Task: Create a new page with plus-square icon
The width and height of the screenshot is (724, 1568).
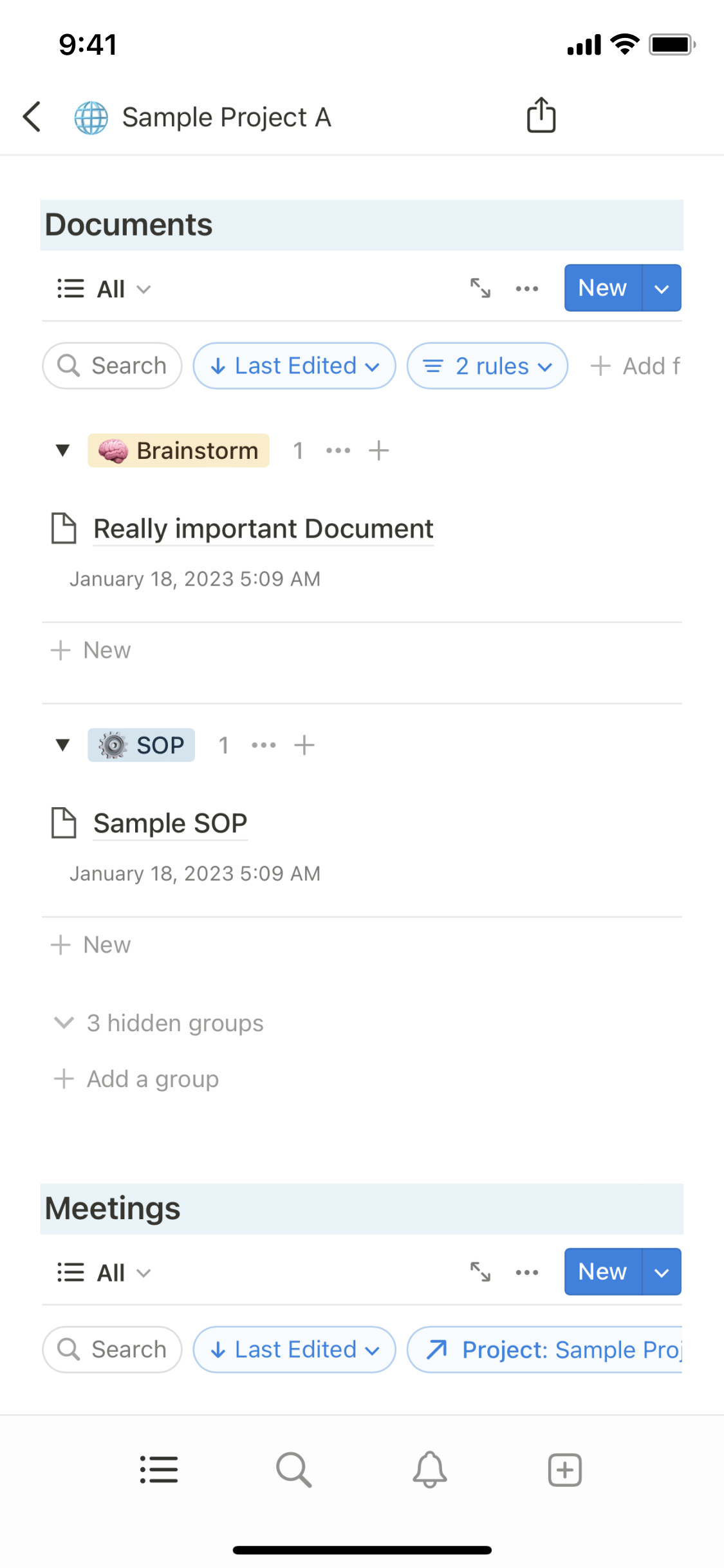Action: [x=564, y=1470]
